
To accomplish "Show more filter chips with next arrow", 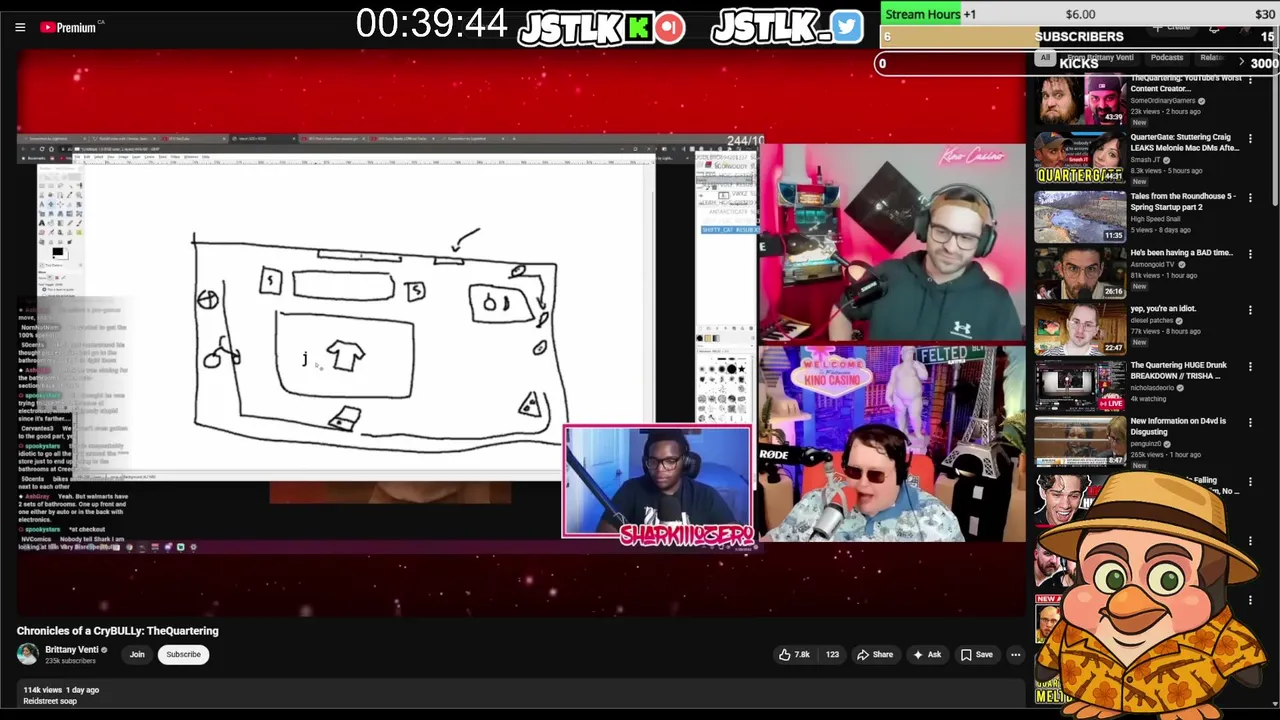I will [1241, 62].
